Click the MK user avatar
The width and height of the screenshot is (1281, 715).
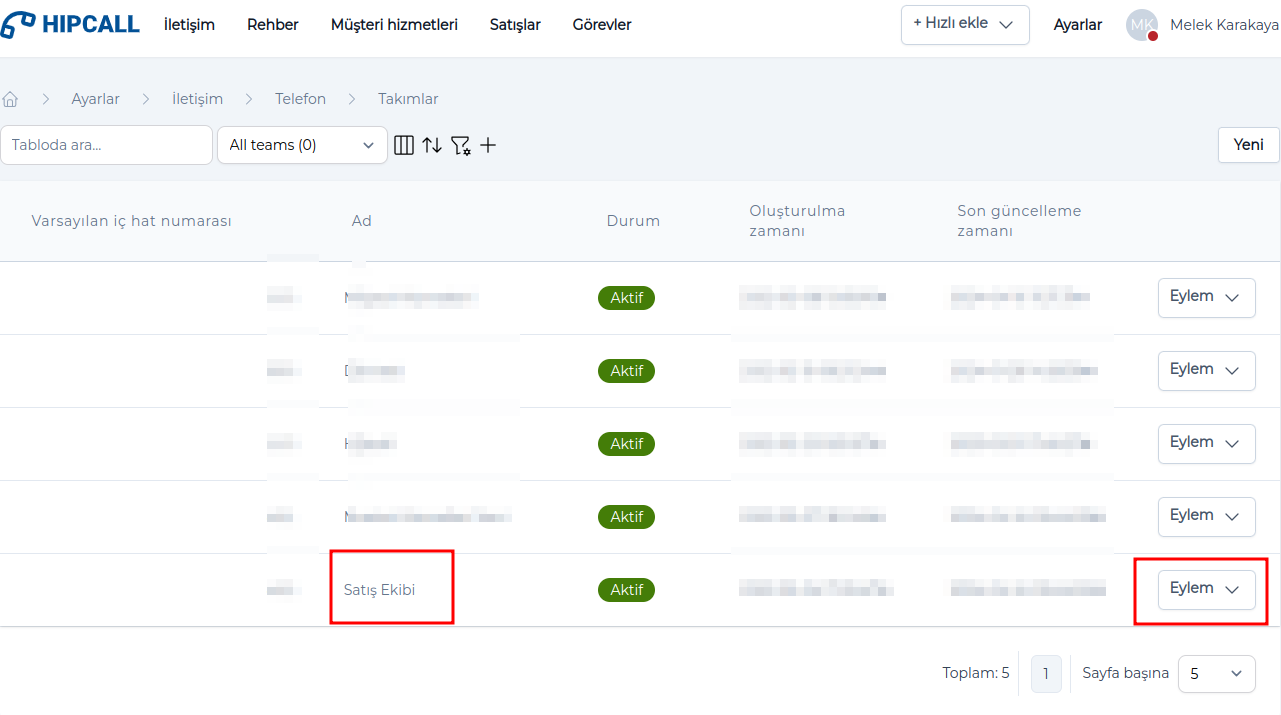(x=1142, y=25)
